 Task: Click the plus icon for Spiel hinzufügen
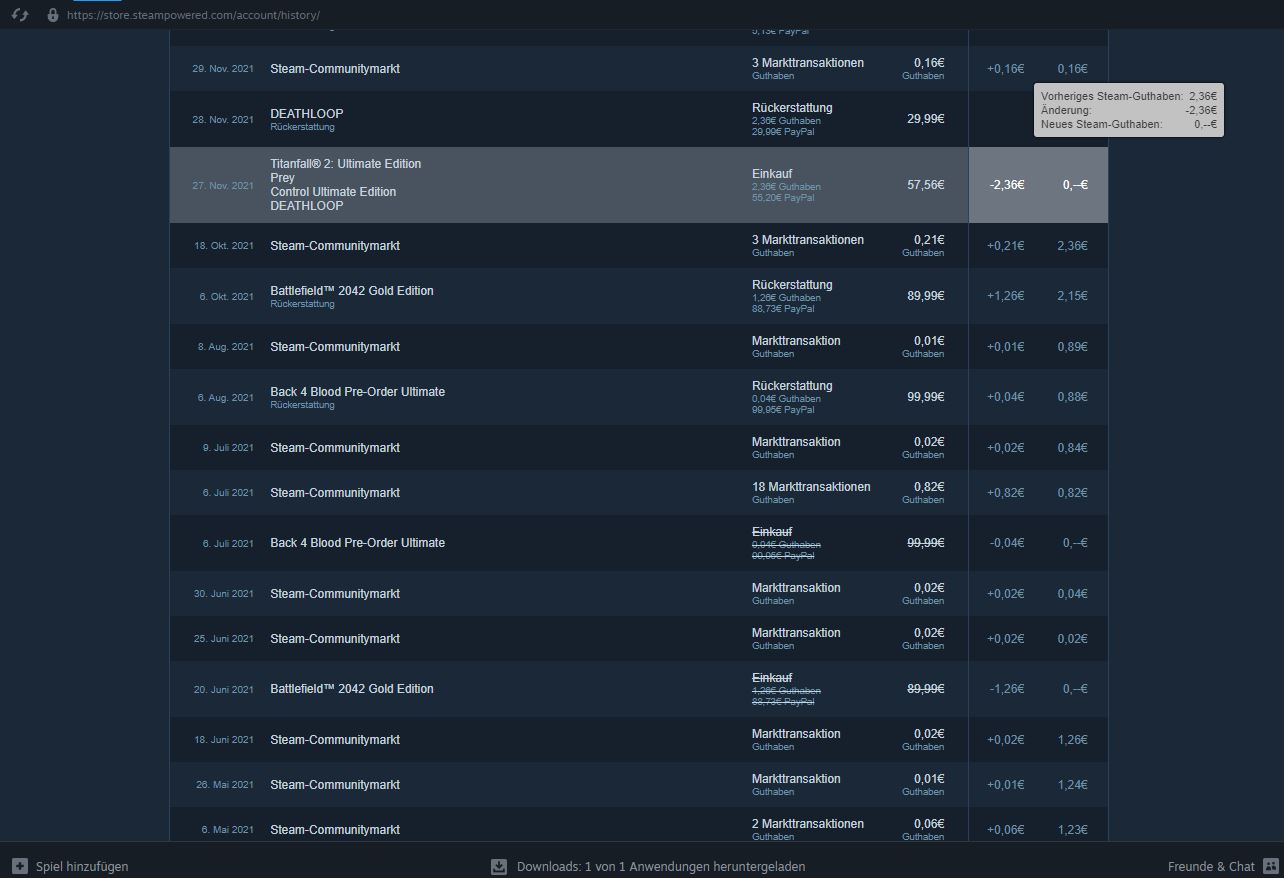pos(20,866)
